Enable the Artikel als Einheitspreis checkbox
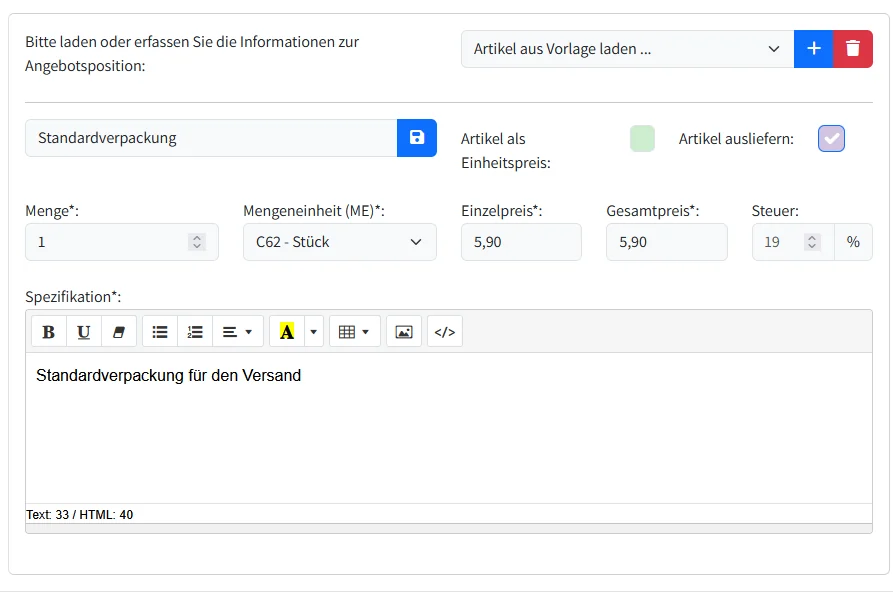 642,138
